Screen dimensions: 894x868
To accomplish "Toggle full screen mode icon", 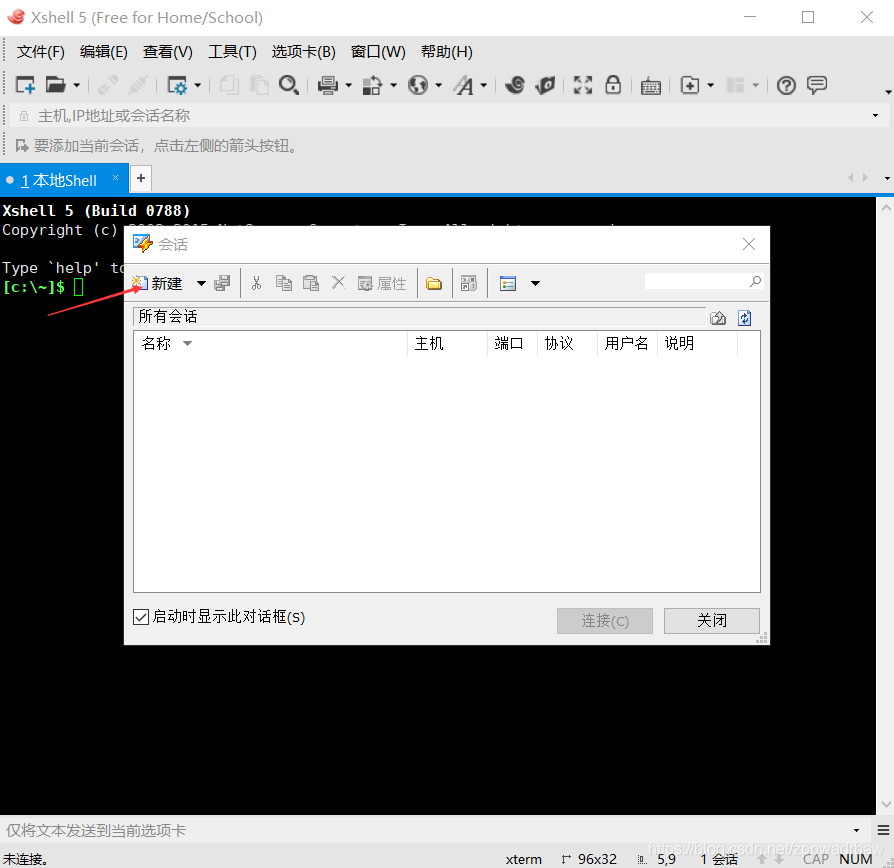I will 583,85.
